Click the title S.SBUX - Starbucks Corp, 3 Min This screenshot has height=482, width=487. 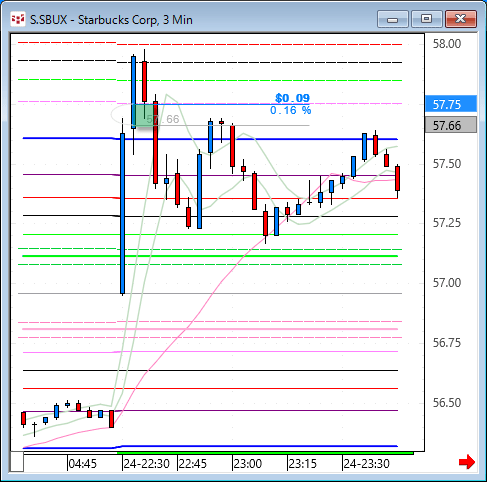coord(111,20)
